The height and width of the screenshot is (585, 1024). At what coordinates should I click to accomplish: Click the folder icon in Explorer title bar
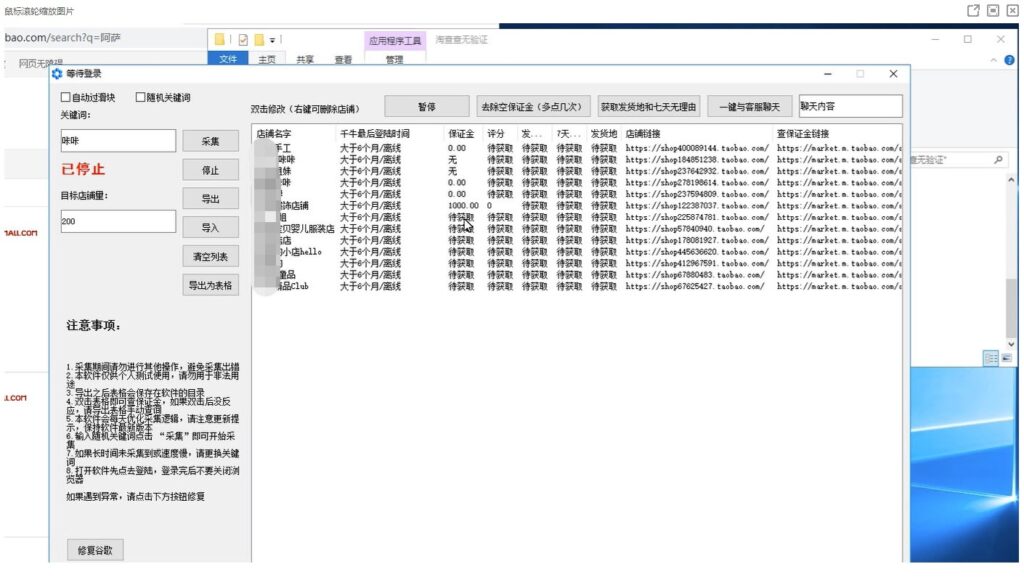[x=220, y=39]
